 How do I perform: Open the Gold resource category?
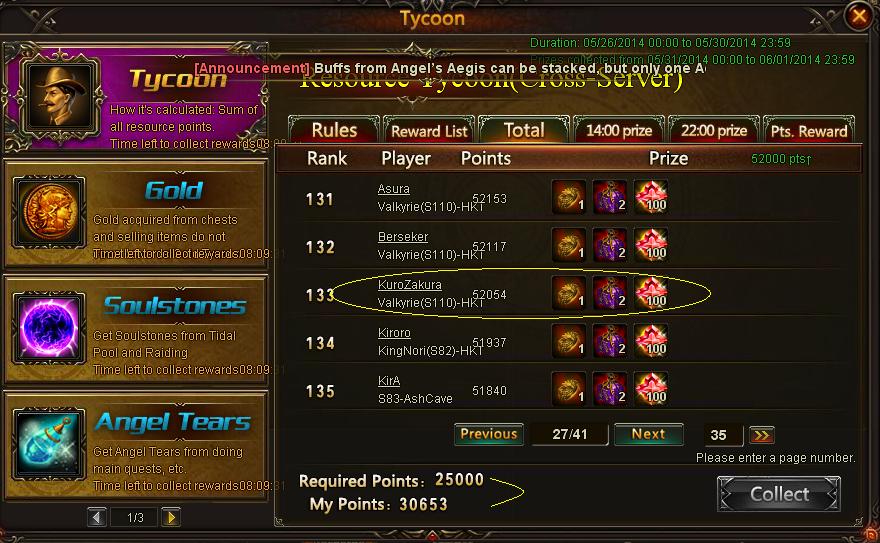point(135,214)
